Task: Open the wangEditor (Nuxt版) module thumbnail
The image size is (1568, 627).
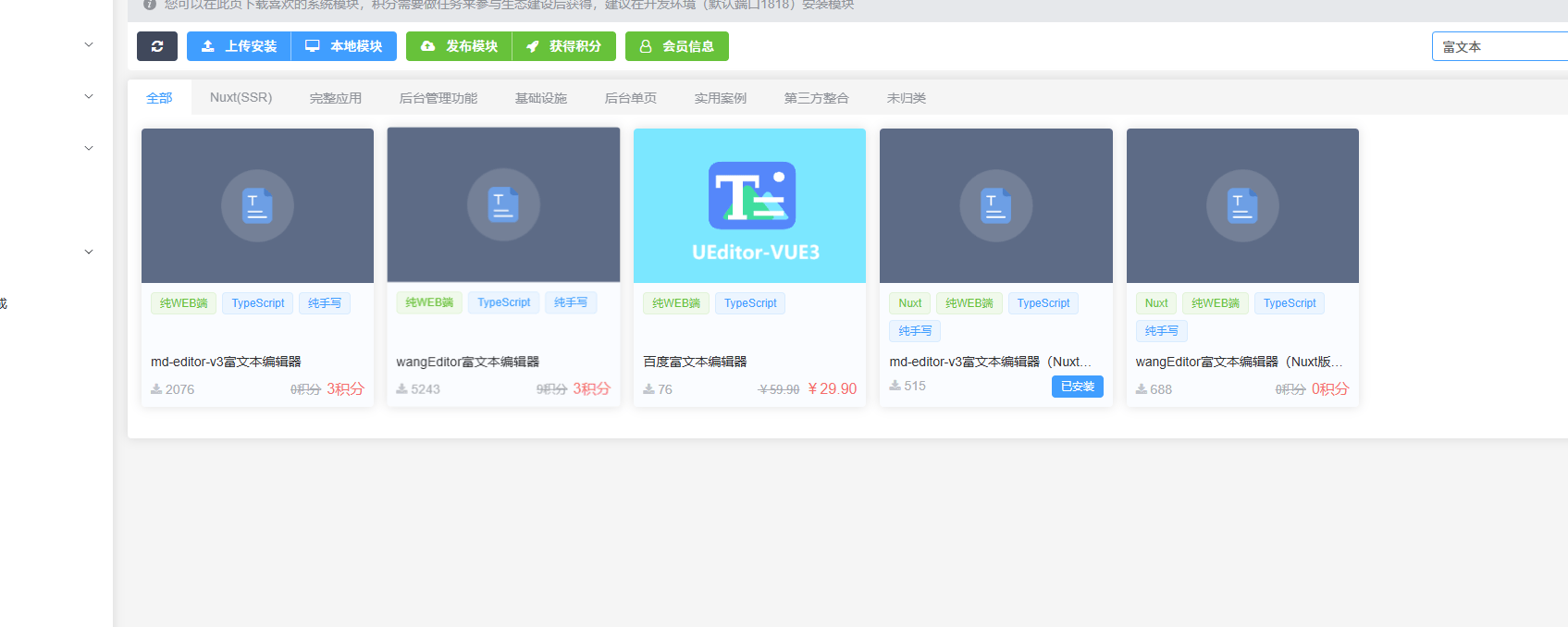Action: [1242, 205]
